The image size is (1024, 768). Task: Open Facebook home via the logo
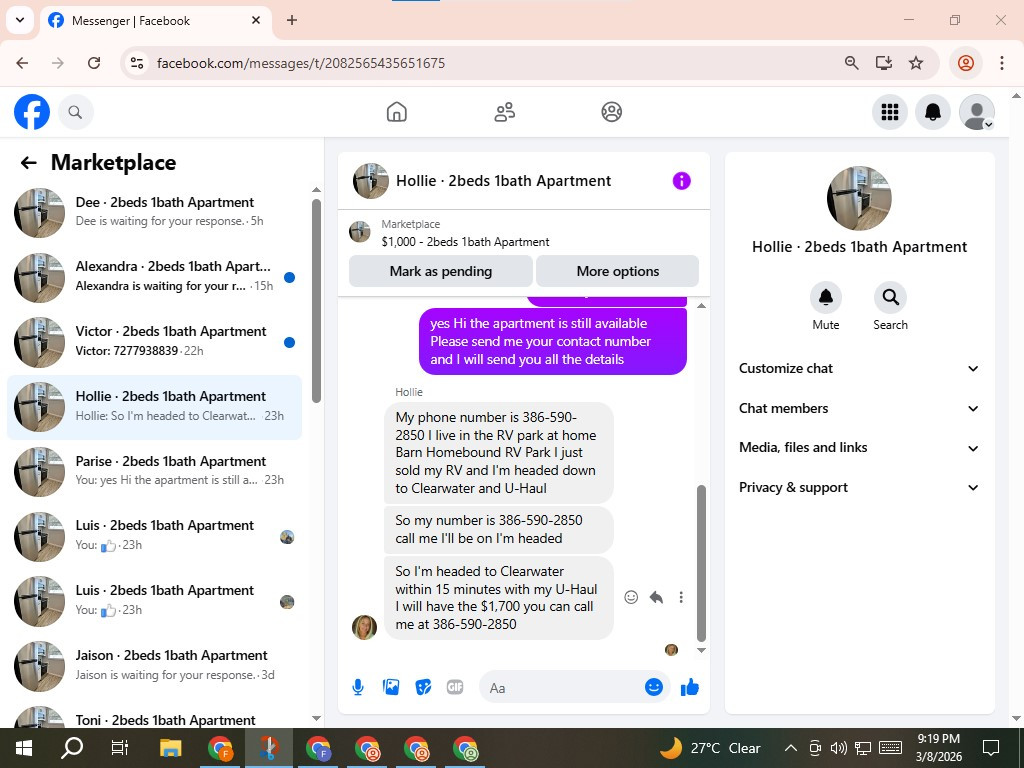point(31,112)
